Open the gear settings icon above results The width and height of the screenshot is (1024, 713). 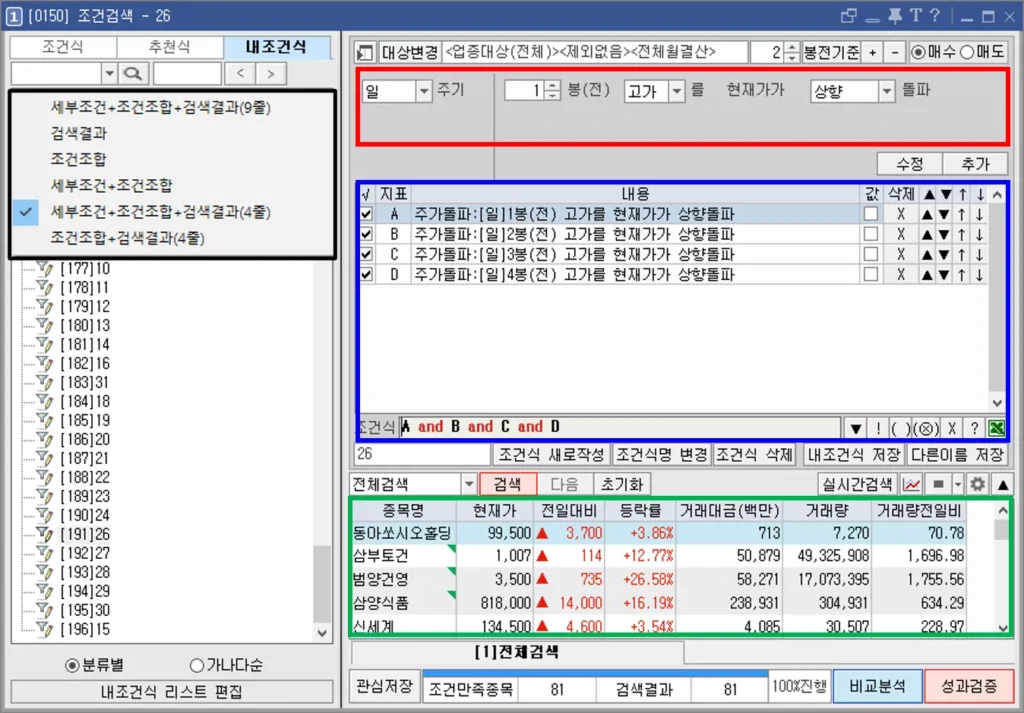coord(978,484)
